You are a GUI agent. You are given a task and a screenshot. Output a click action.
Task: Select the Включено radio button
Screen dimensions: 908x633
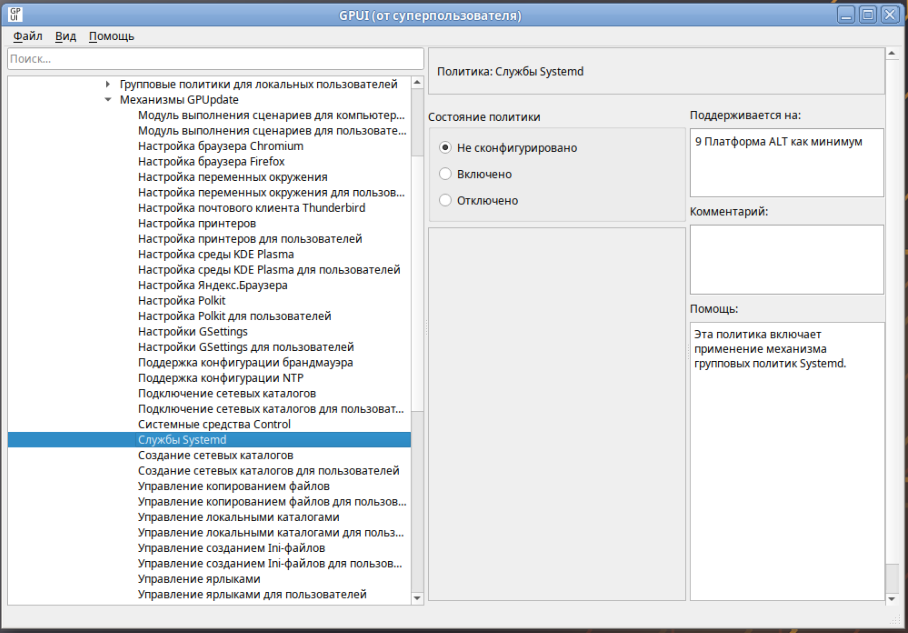(x=445, y=174)
